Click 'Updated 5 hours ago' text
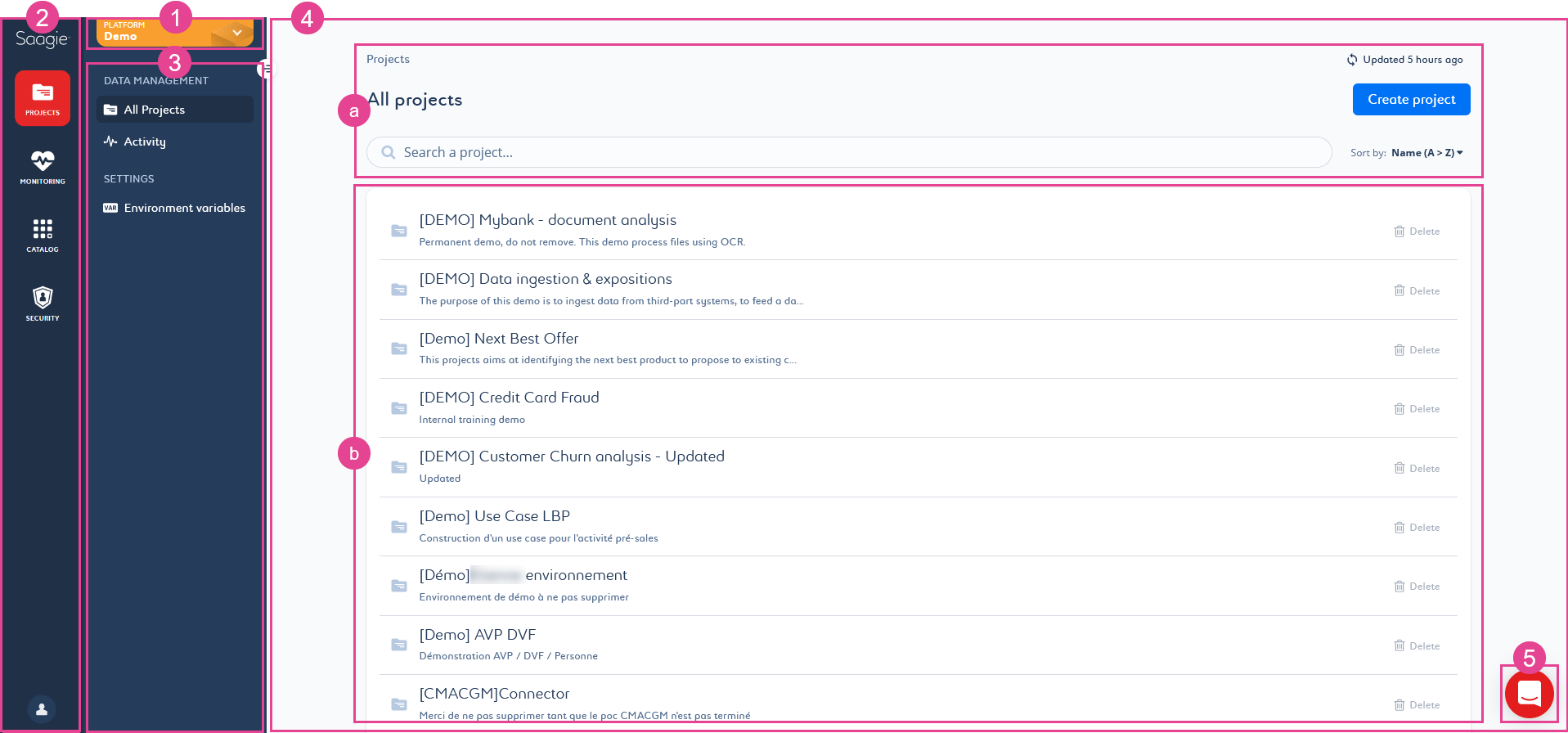The width and height of the screenshot is (1568, 733). [1413, 60]
